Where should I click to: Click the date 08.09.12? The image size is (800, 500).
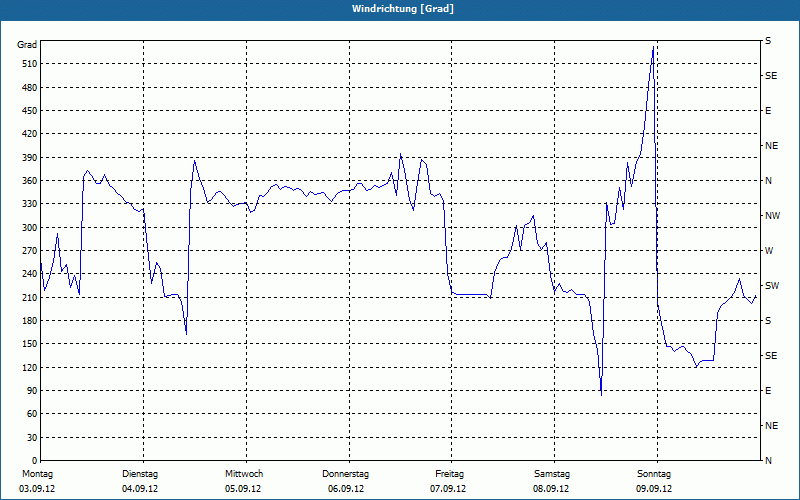click(551, 489)
